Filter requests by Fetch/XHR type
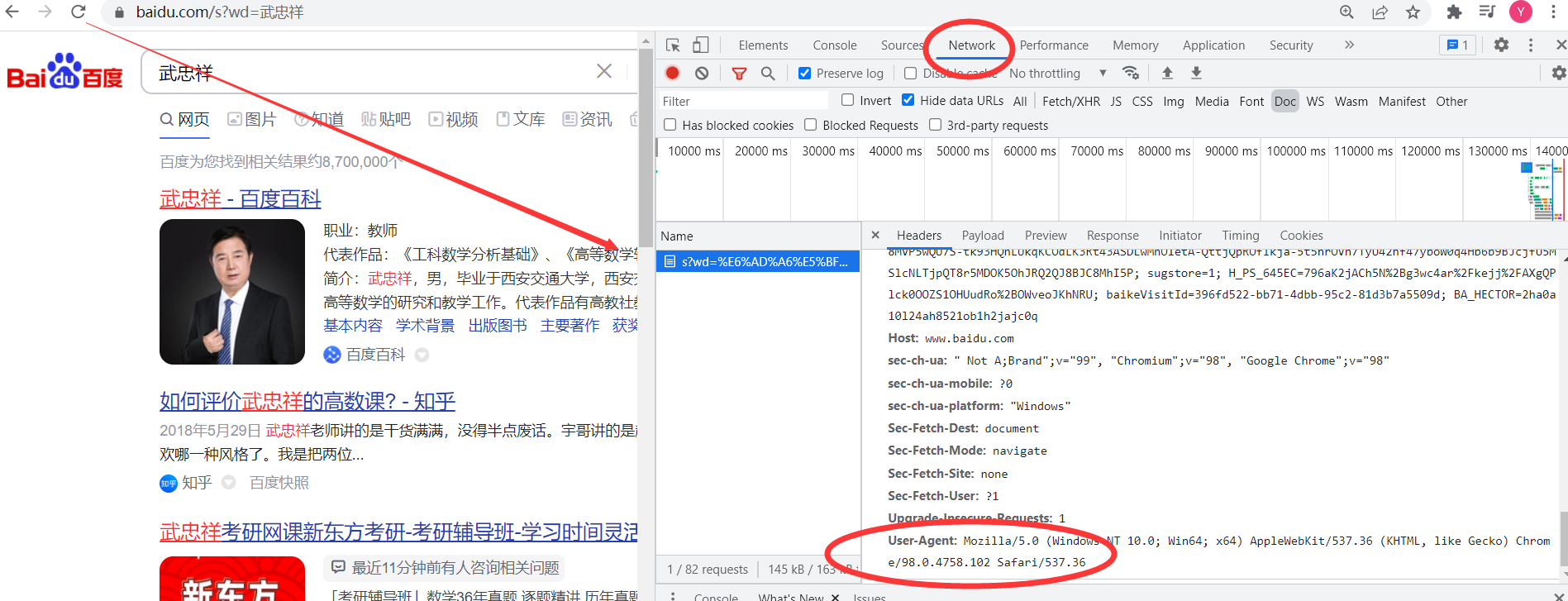This screenshot has width=1568, height=601. click(x=1071, y=101)
